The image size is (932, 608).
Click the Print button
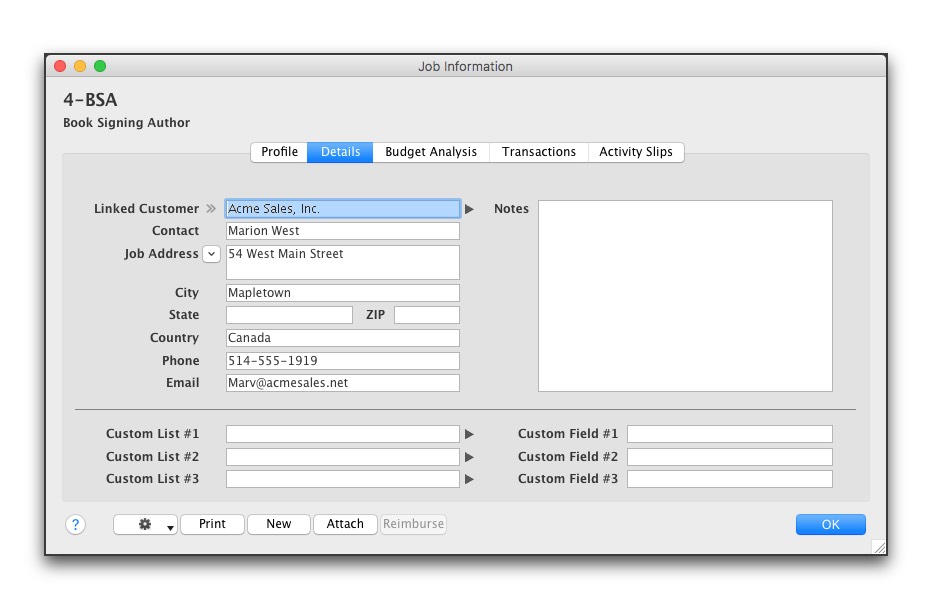pyautogui.click(x=212, y=524)
